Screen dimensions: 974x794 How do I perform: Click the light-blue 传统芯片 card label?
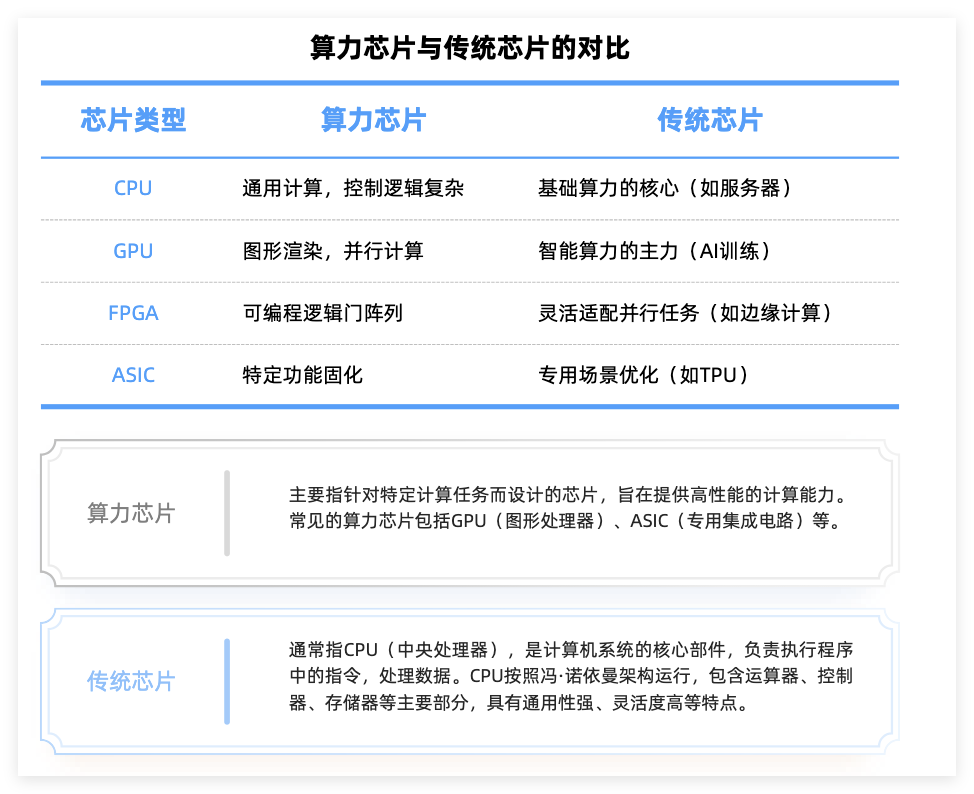(131, 682)
